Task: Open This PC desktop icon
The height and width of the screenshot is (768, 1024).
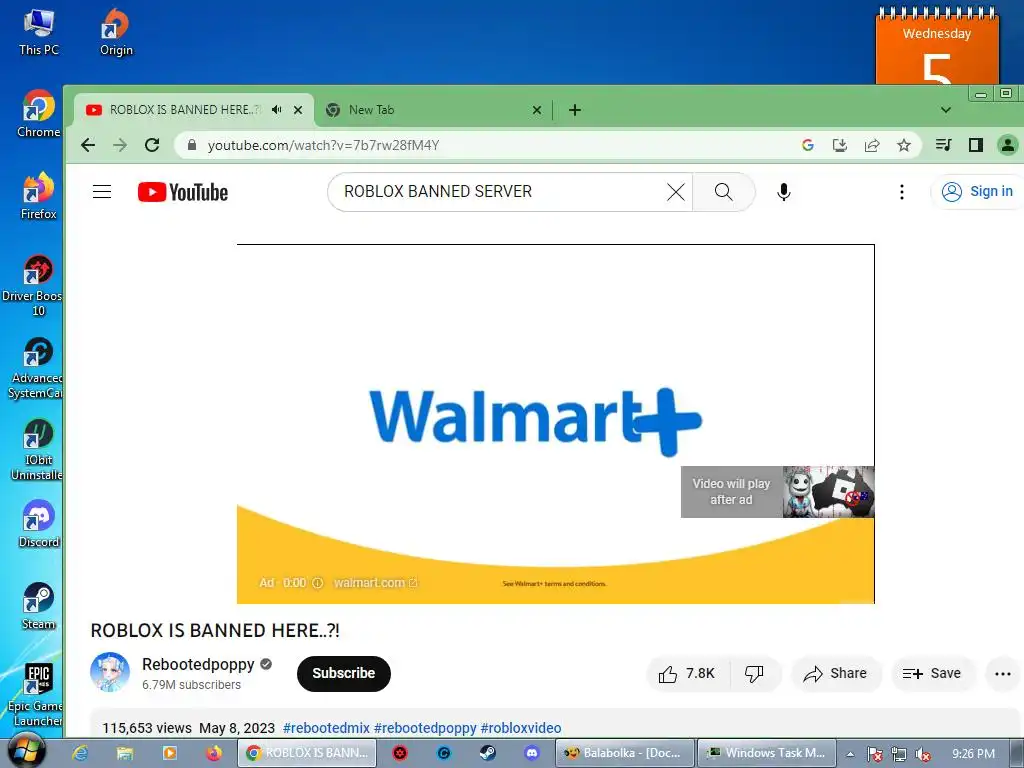Action: 39,33
